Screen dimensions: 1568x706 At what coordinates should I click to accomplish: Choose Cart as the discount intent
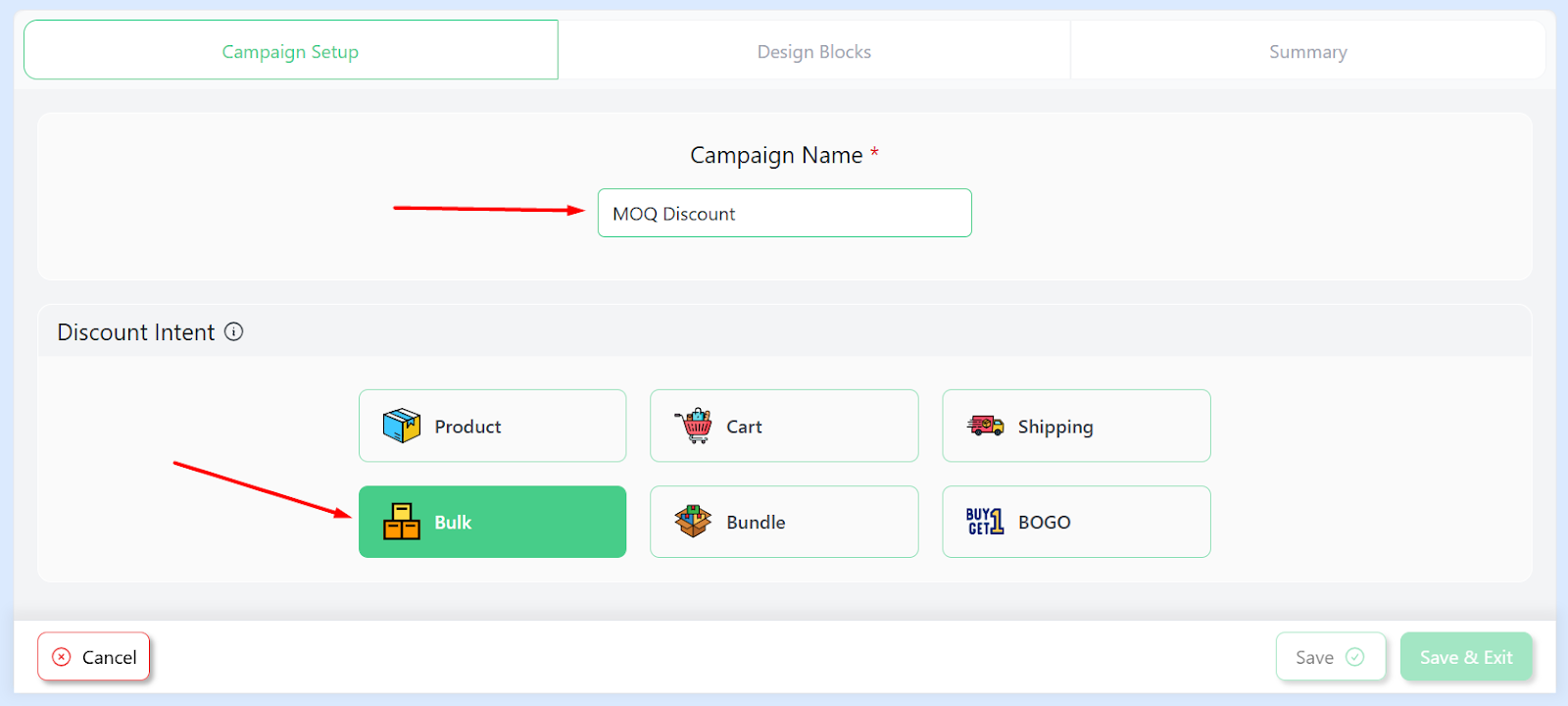point(784,426)
